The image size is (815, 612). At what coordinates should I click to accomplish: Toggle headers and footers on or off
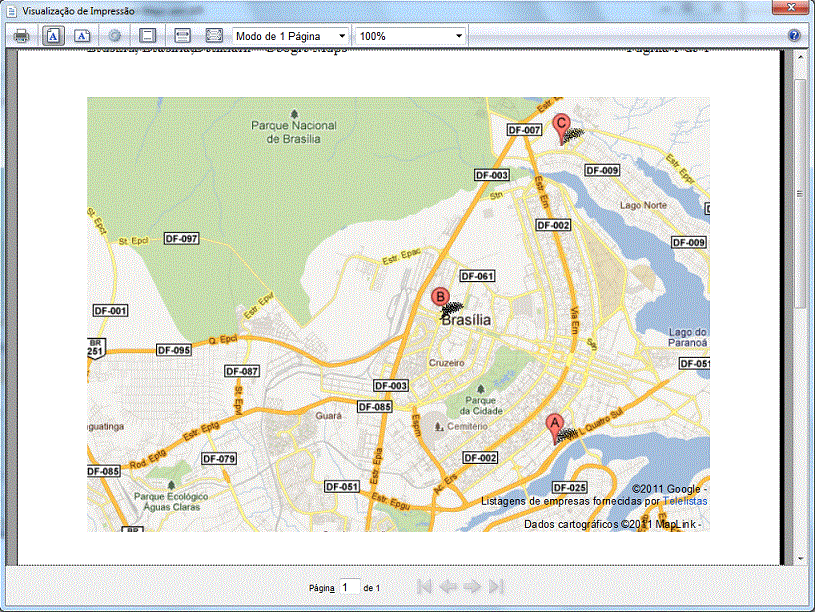(x=148, y=36)
